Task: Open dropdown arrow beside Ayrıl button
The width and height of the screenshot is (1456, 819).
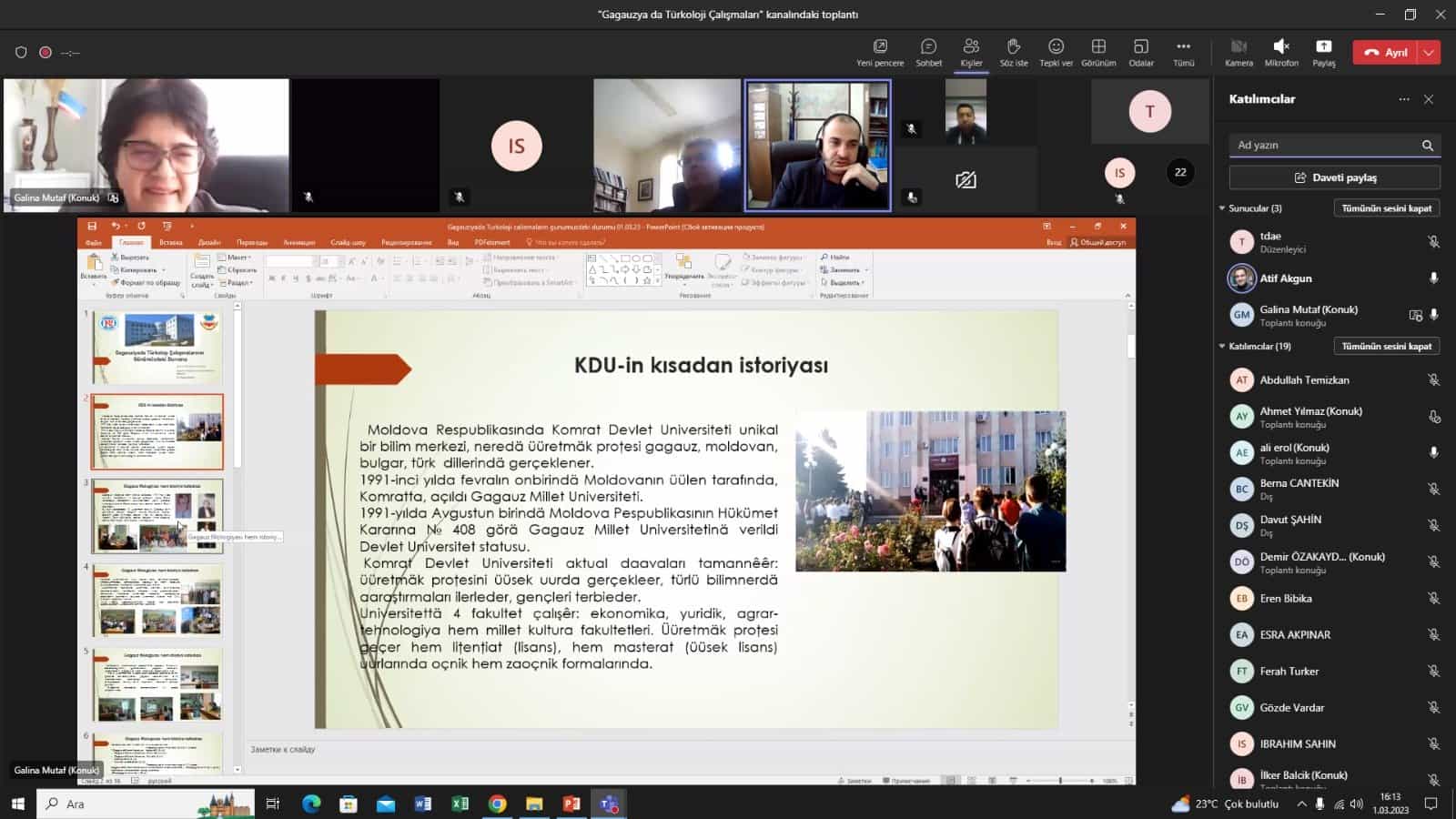Action: (1429, 53)
